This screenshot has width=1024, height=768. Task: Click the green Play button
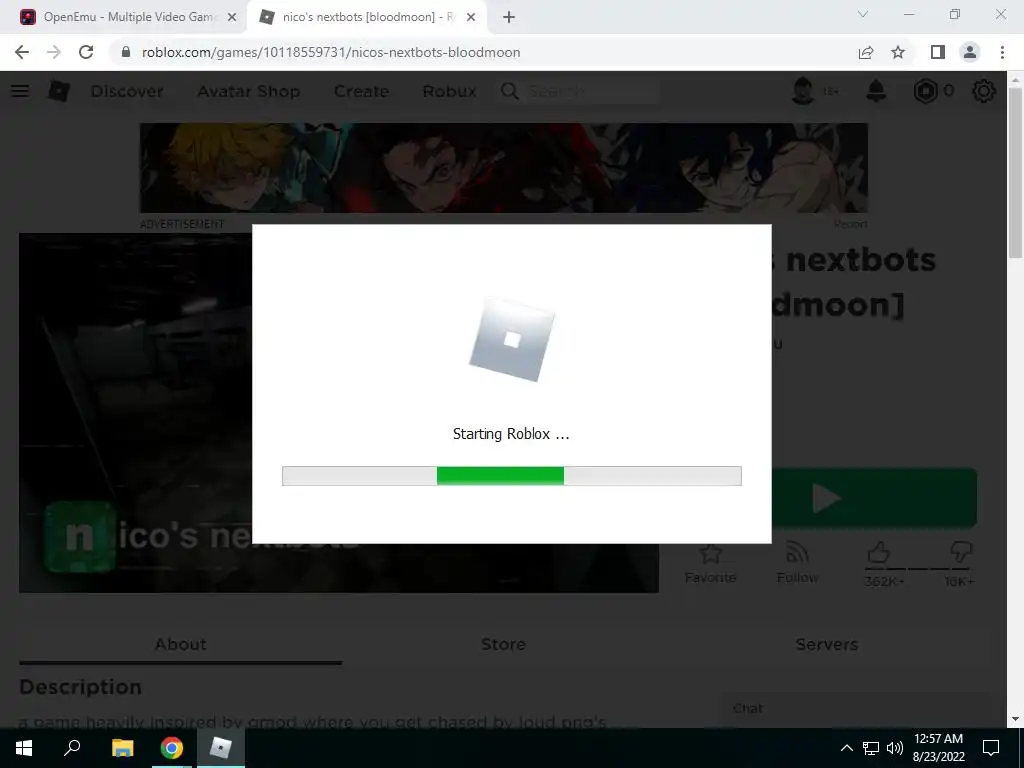point(874,498)
